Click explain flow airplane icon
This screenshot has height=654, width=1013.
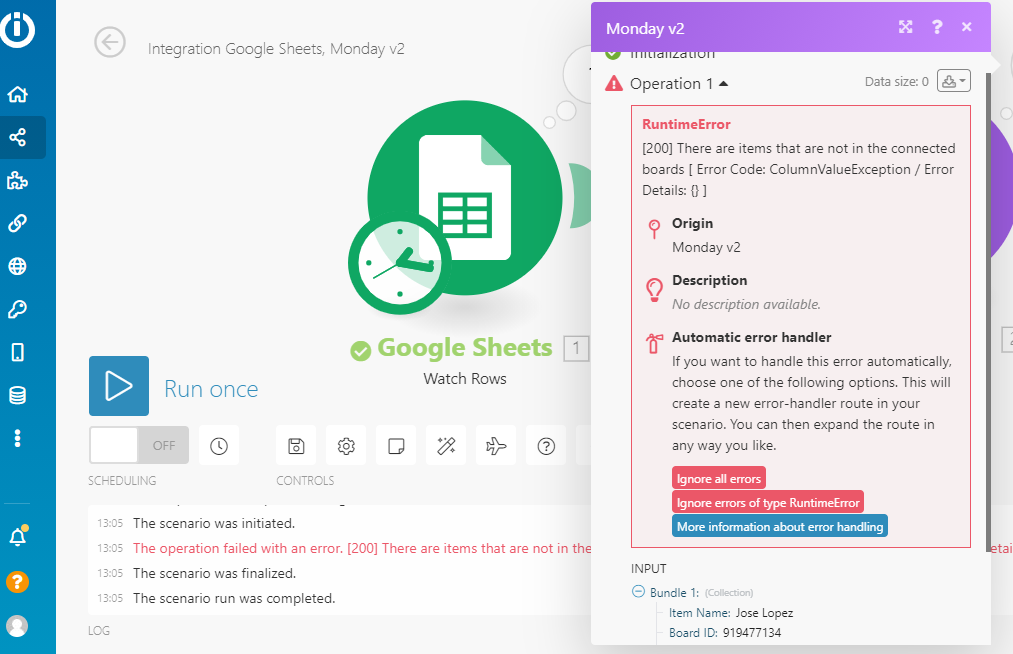[x=496, y=445]
